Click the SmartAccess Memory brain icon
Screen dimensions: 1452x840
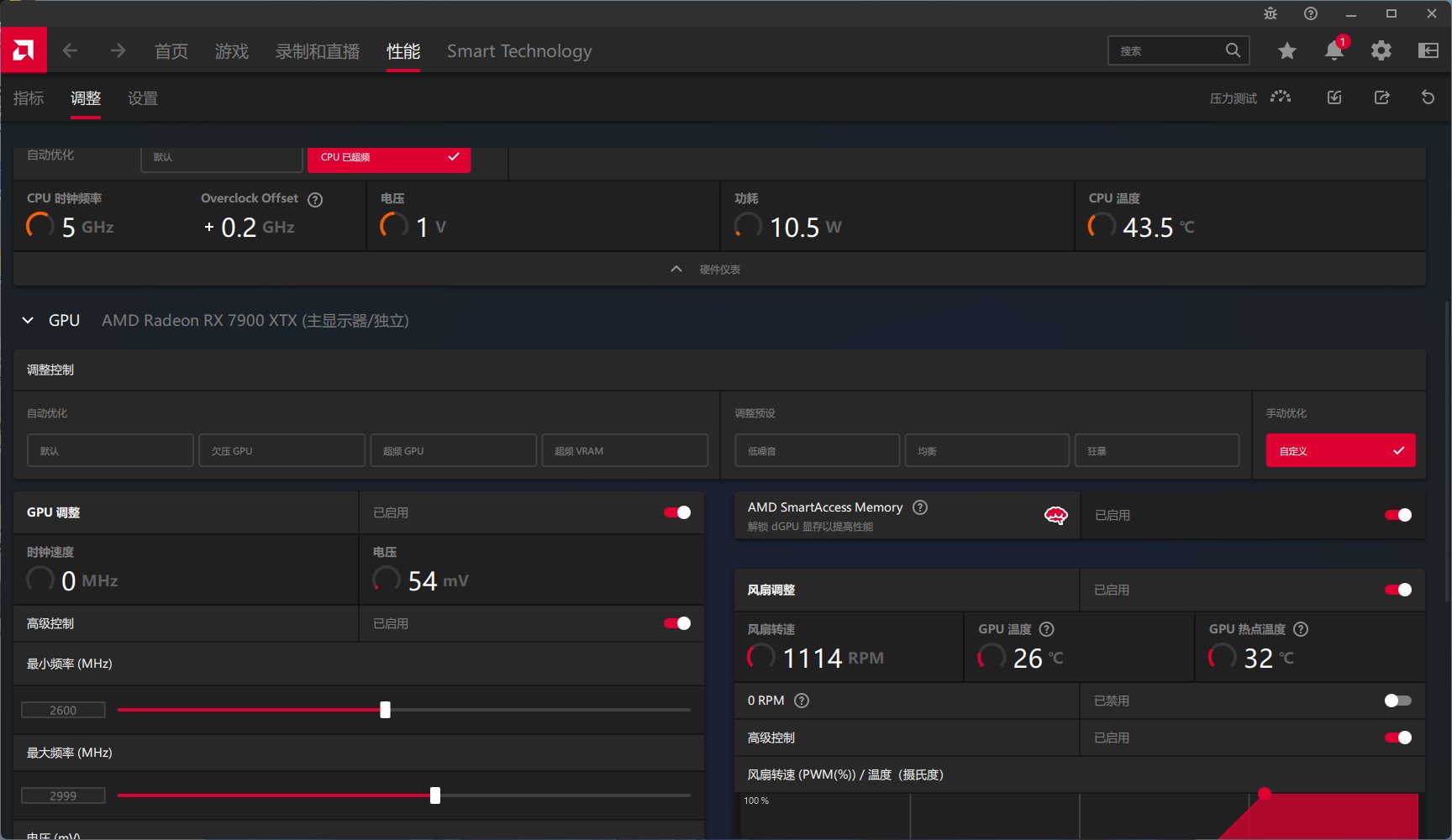[x=1055, y=515]
